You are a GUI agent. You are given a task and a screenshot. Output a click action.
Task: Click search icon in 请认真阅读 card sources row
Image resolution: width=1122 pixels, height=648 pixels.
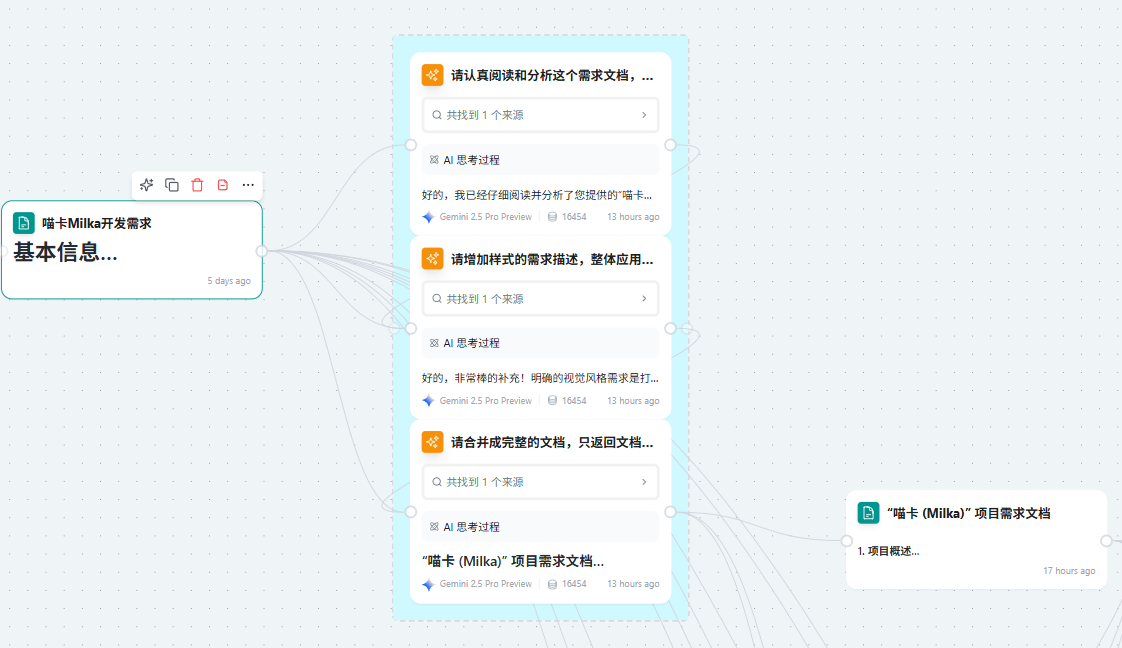pyautogui.click(x=436, y=115)
